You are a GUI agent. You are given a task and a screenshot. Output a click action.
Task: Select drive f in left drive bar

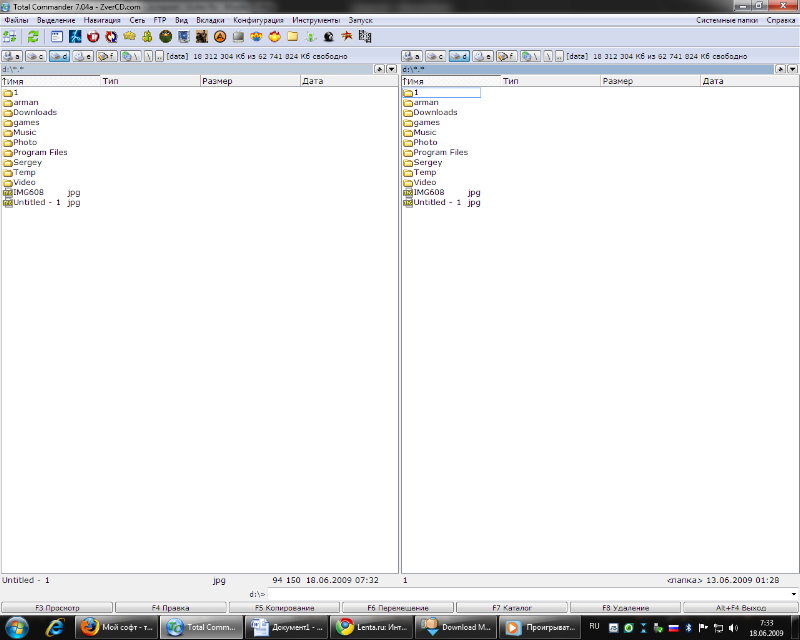coord(107,57)
